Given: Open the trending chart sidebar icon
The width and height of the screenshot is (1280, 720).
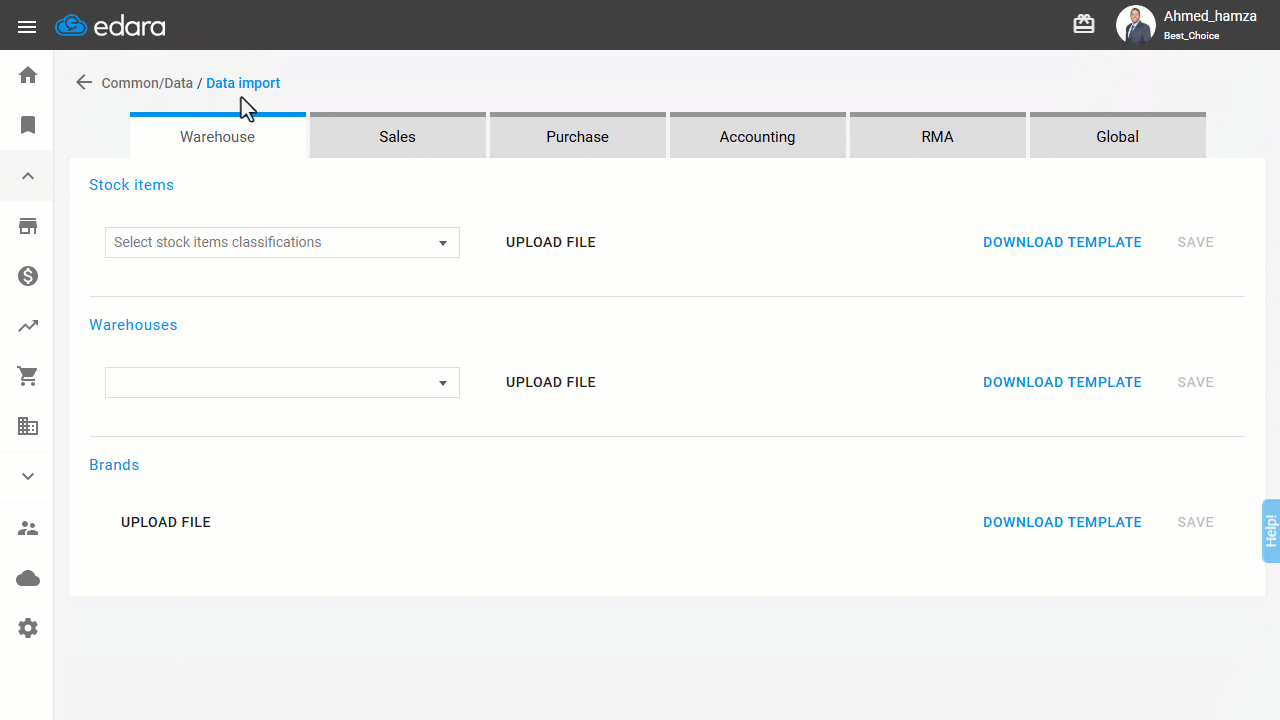Looking at the screenshot, I should point(28,326).
